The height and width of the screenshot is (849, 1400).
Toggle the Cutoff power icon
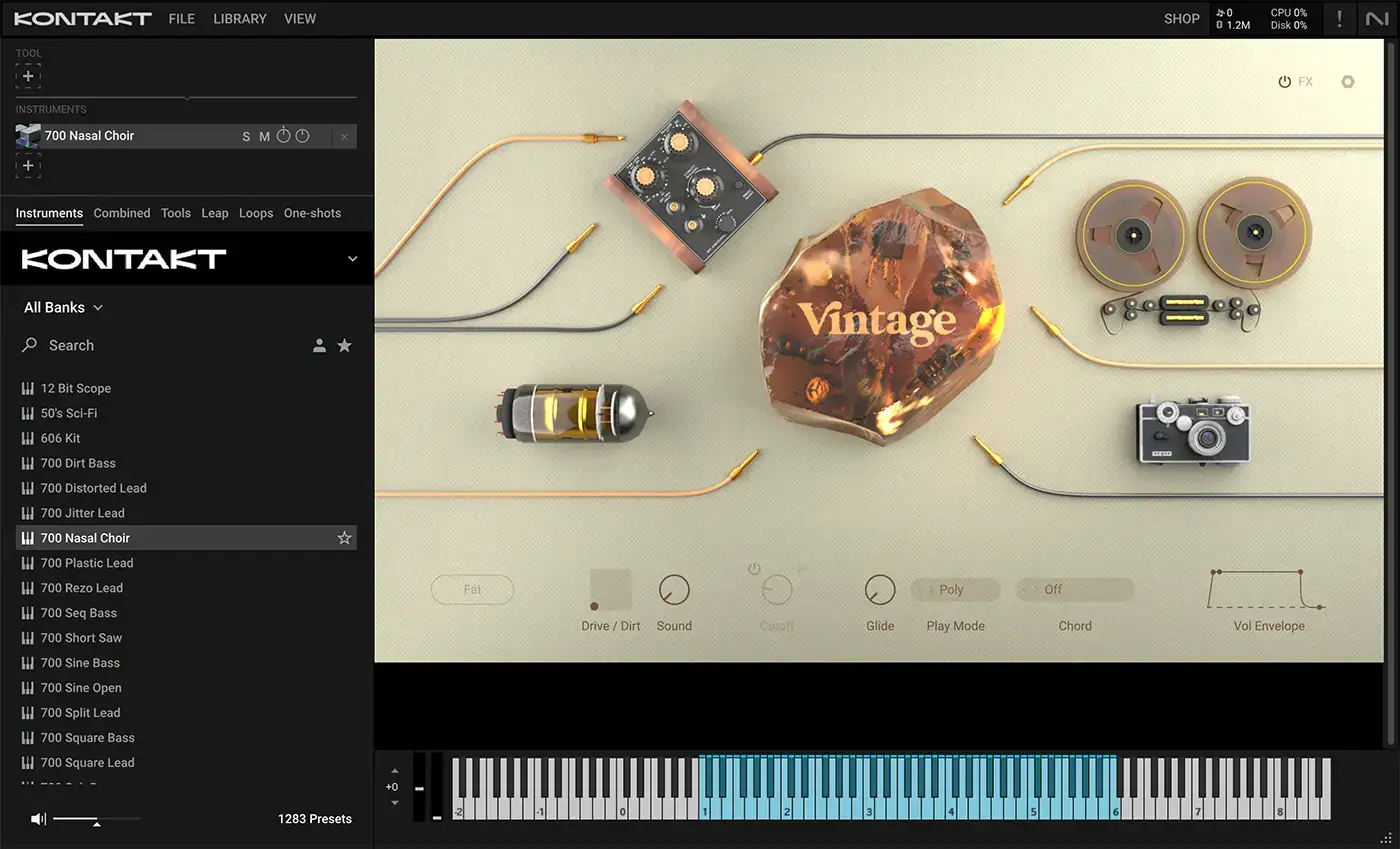[754, 569]
